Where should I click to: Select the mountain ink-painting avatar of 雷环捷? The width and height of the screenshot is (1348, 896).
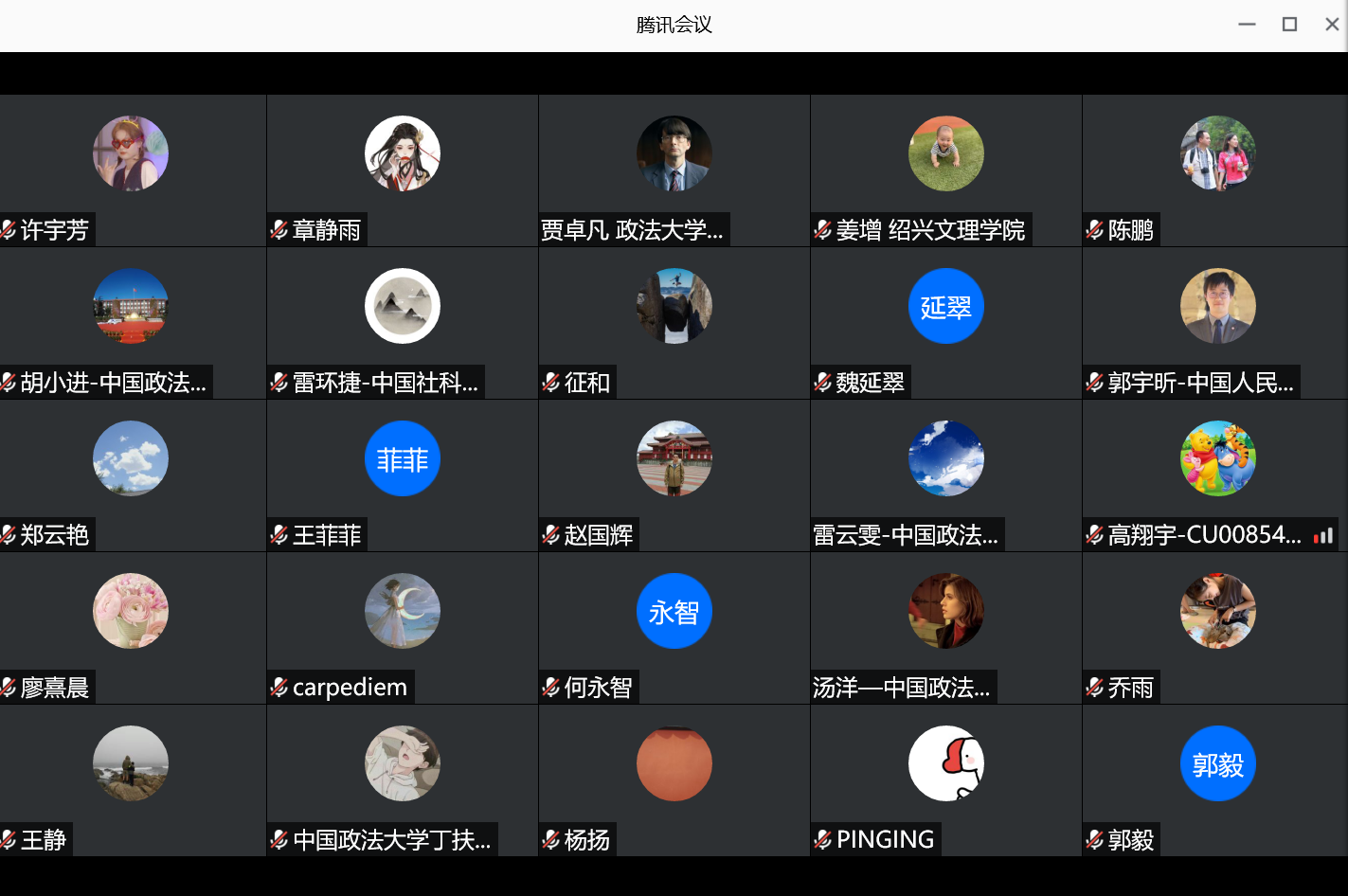pyautogui.click(x=402, y=306)
